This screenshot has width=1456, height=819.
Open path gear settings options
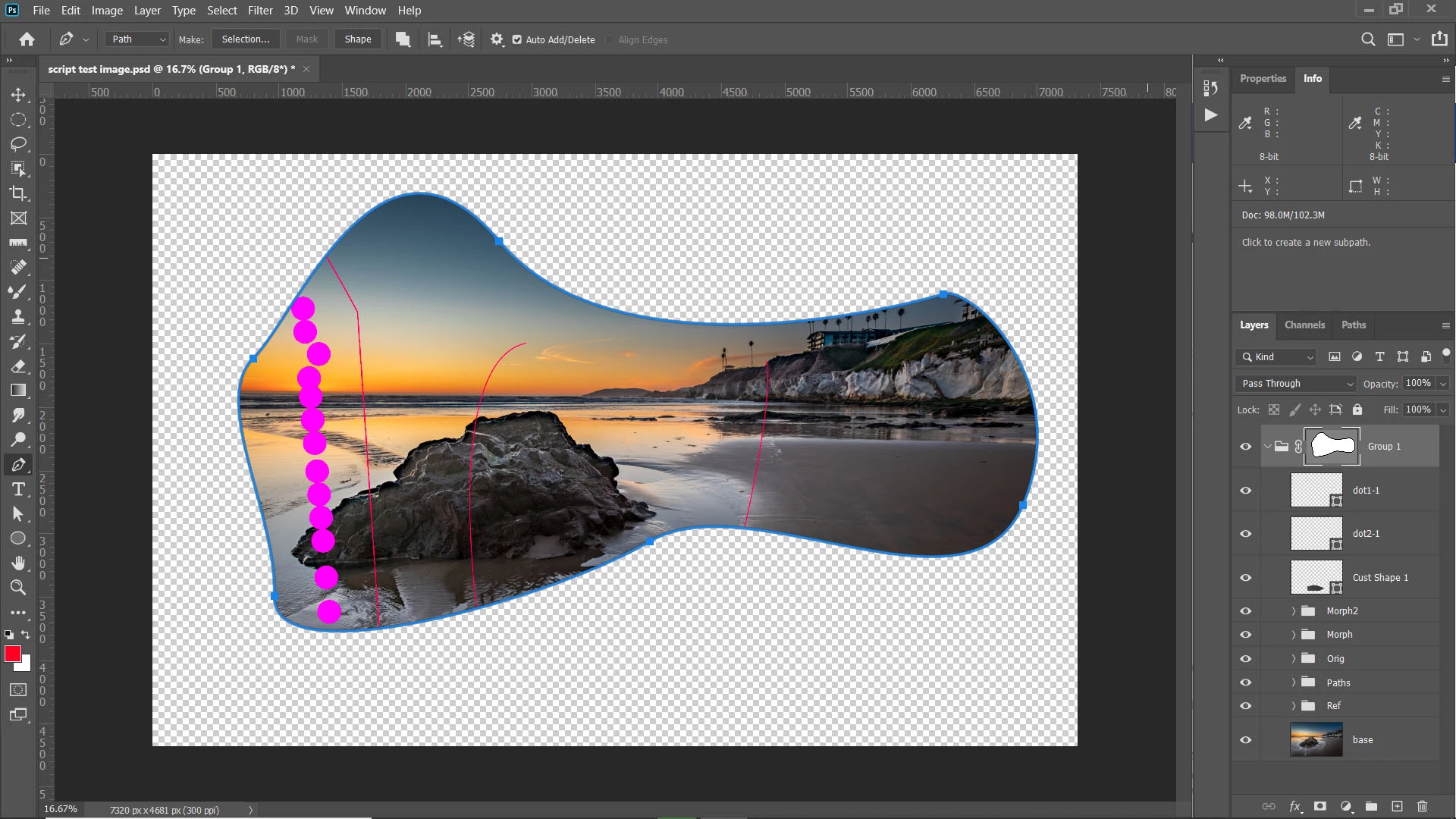[x=497, y=39]
